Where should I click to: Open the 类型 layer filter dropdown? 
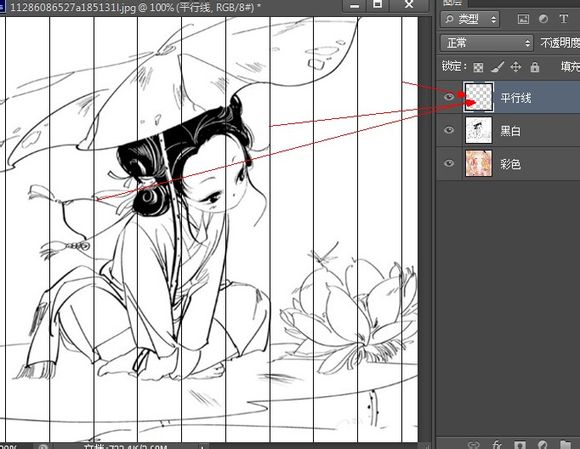tap(470, 19)
